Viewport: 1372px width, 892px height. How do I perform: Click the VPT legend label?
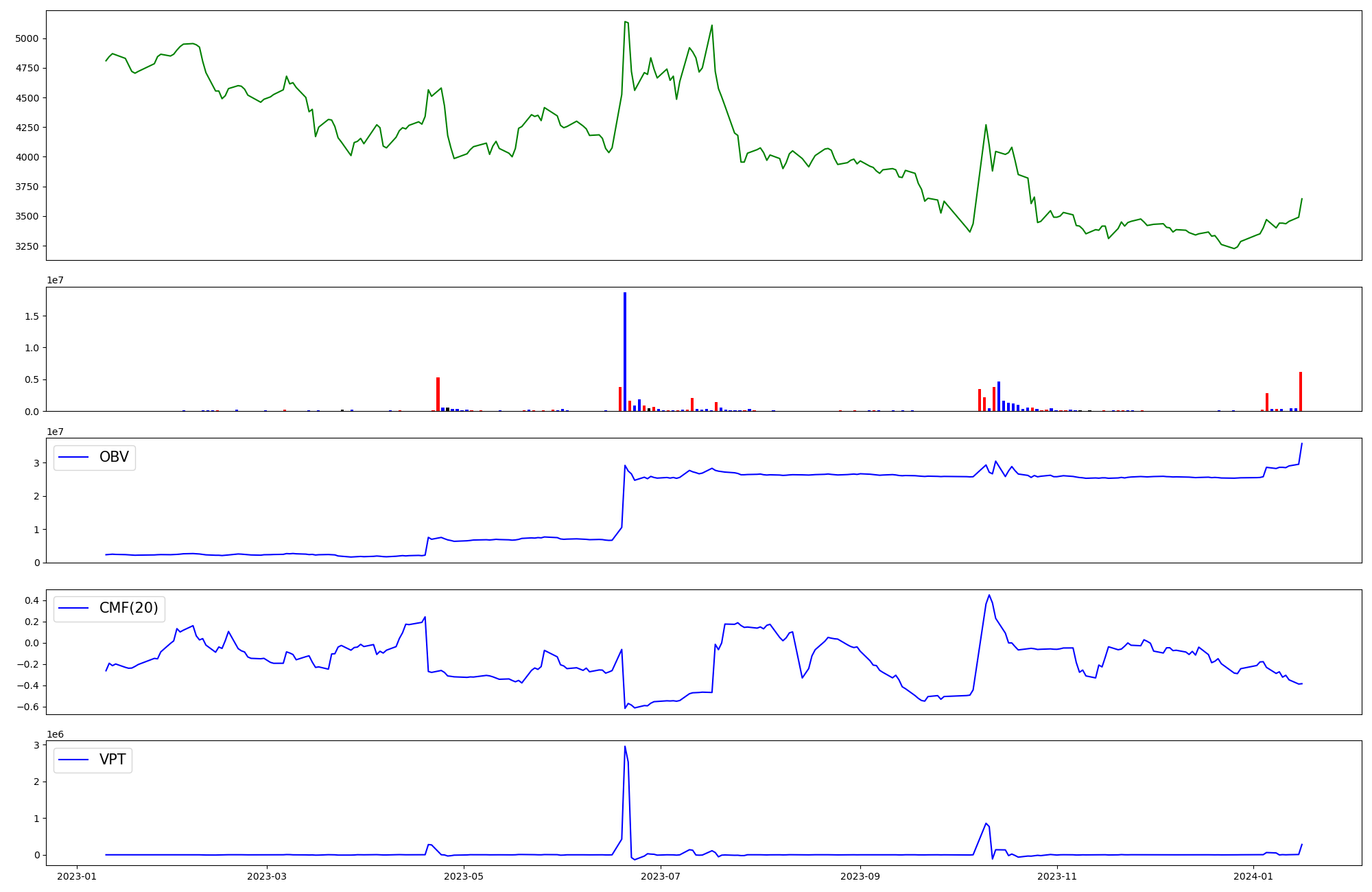coord(113,760)
